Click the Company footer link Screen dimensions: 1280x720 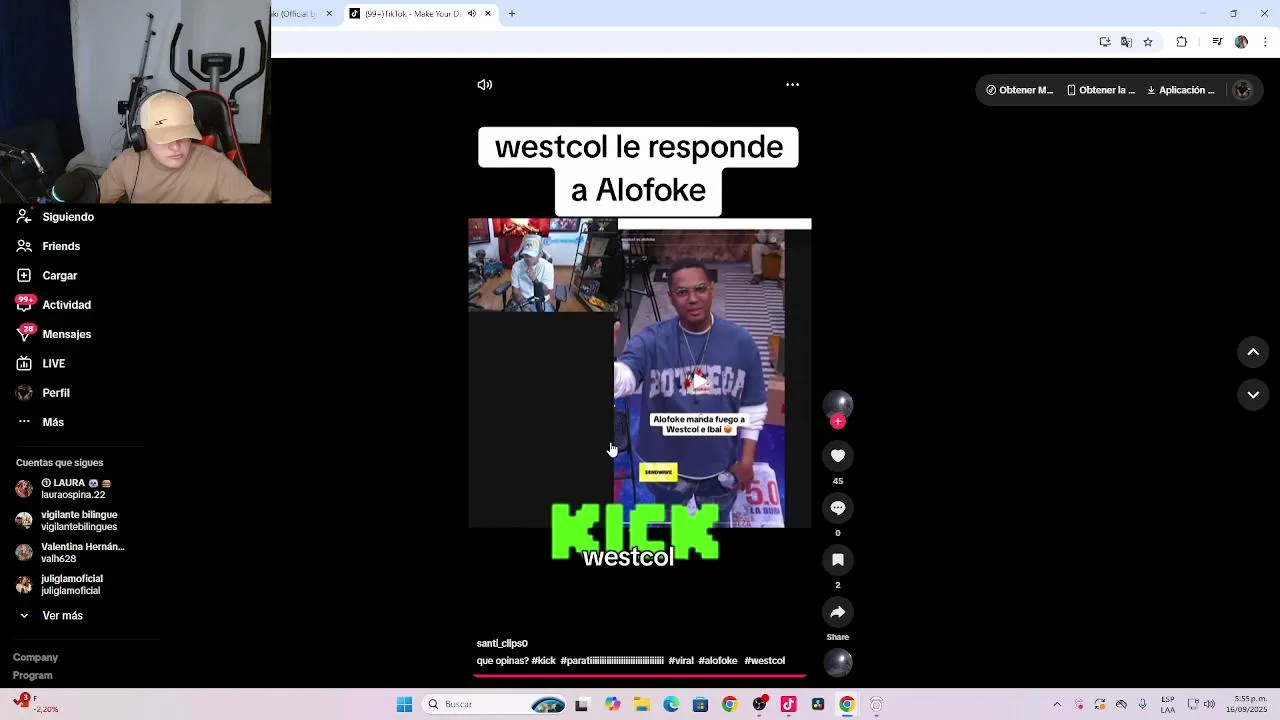[x=35, y=657]
